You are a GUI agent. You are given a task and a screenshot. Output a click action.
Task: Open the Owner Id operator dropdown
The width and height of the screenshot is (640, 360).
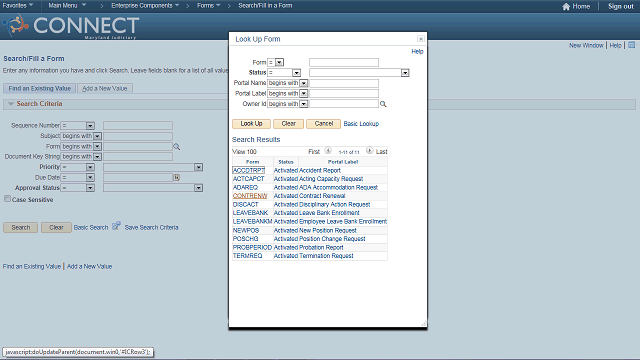tap(303, 104)
